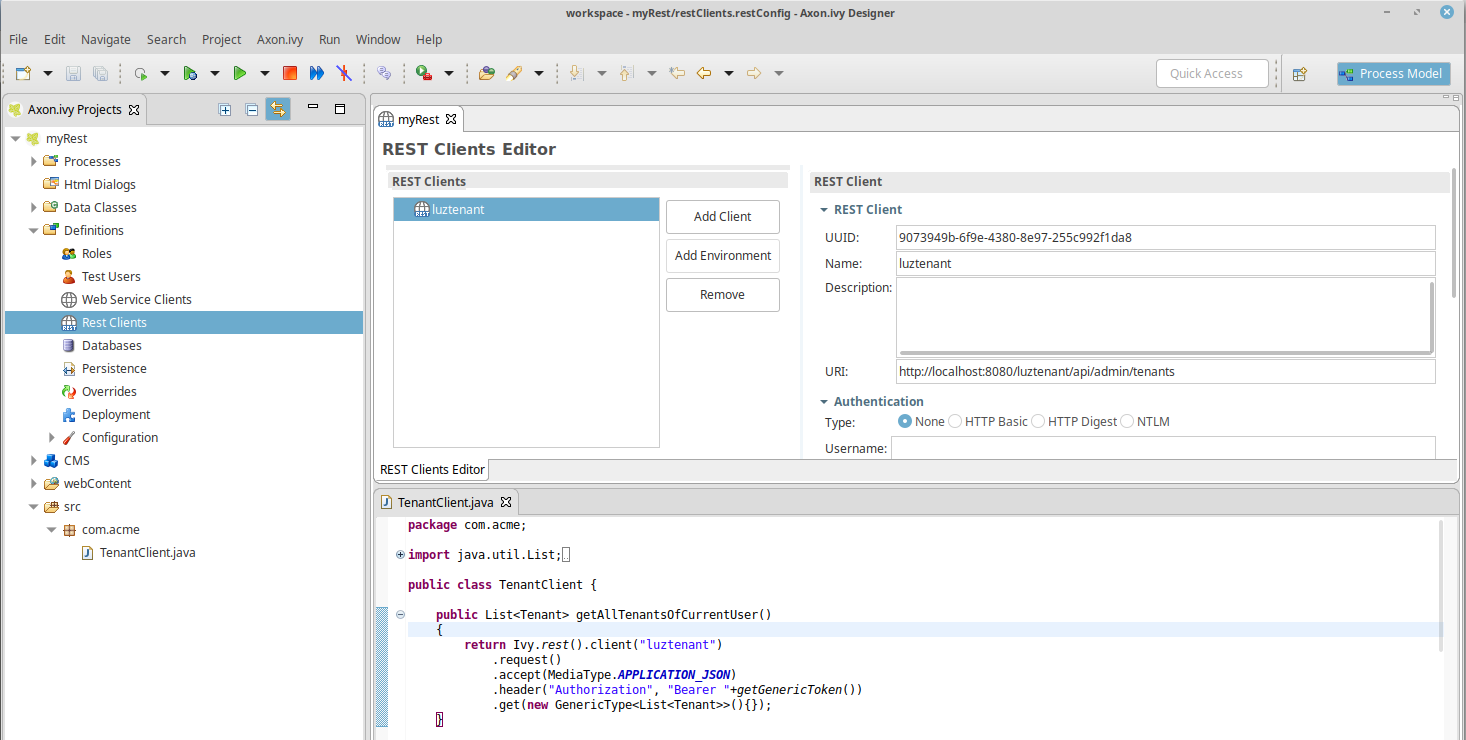Collapse the REST Client section

pyautogui.click(x=824, y=210)
